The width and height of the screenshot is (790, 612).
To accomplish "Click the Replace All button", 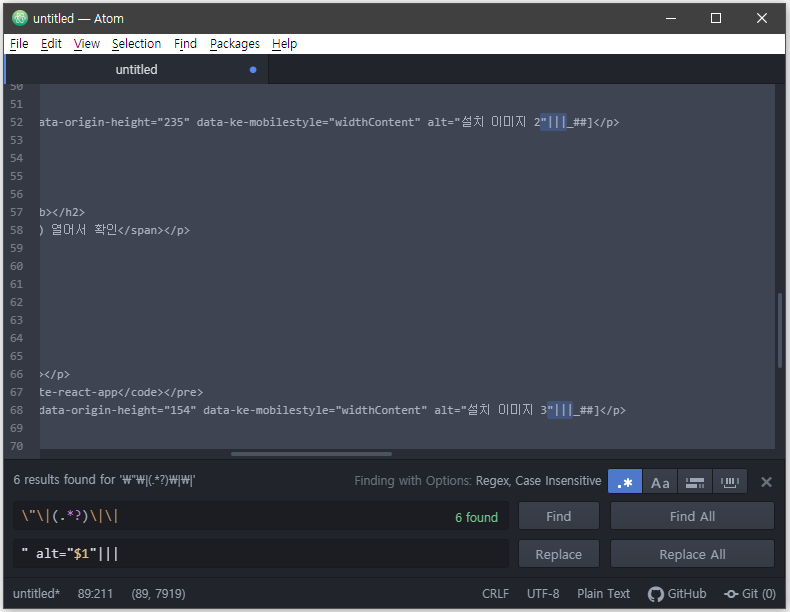I will pos(692,554).
